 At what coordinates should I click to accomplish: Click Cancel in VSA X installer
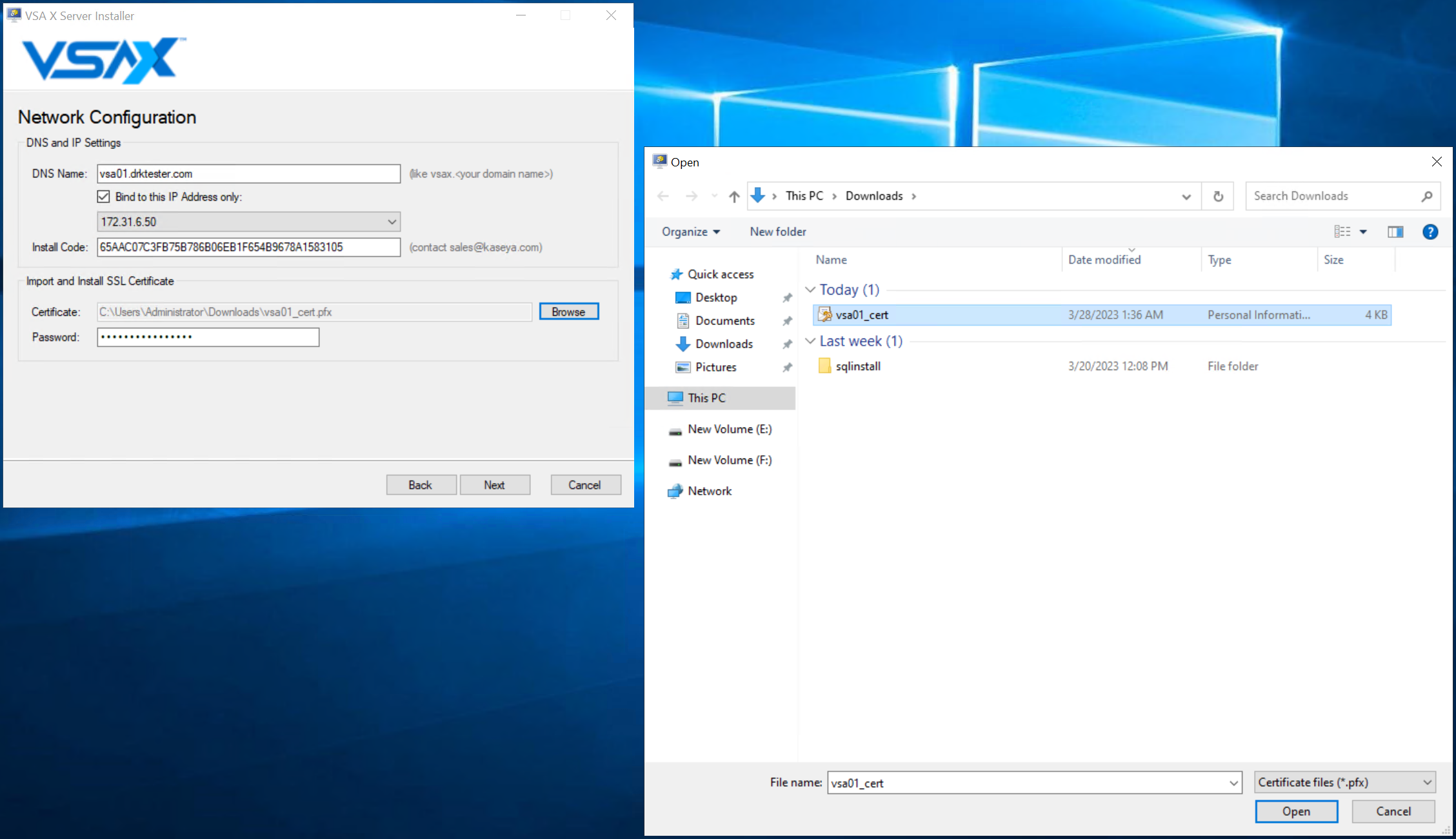click(x=585, y=485)
